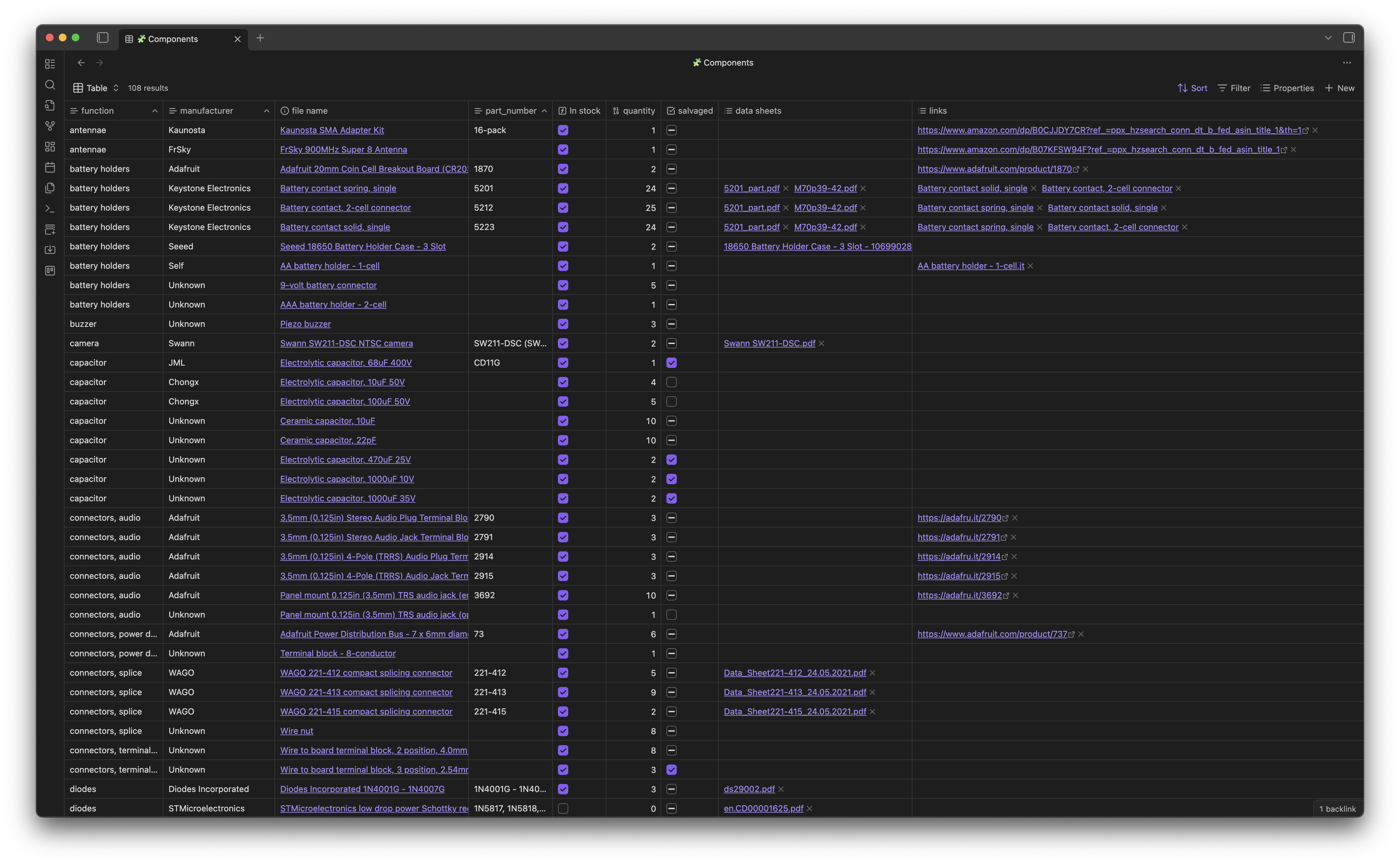Open the Filter menu
1400x865 pixels.
pyautogui.click(x=1234, y=88)
